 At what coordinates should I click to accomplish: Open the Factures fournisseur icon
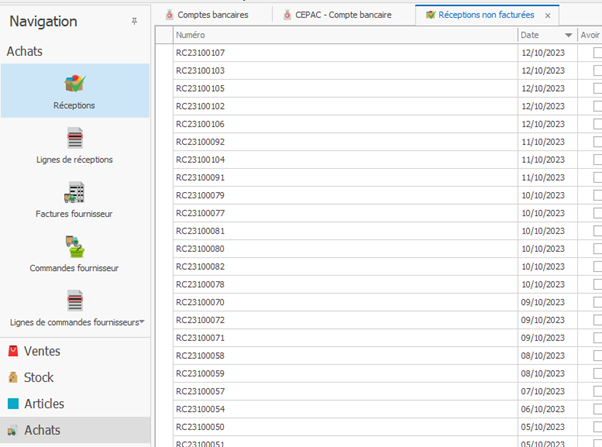click(74, 192)
